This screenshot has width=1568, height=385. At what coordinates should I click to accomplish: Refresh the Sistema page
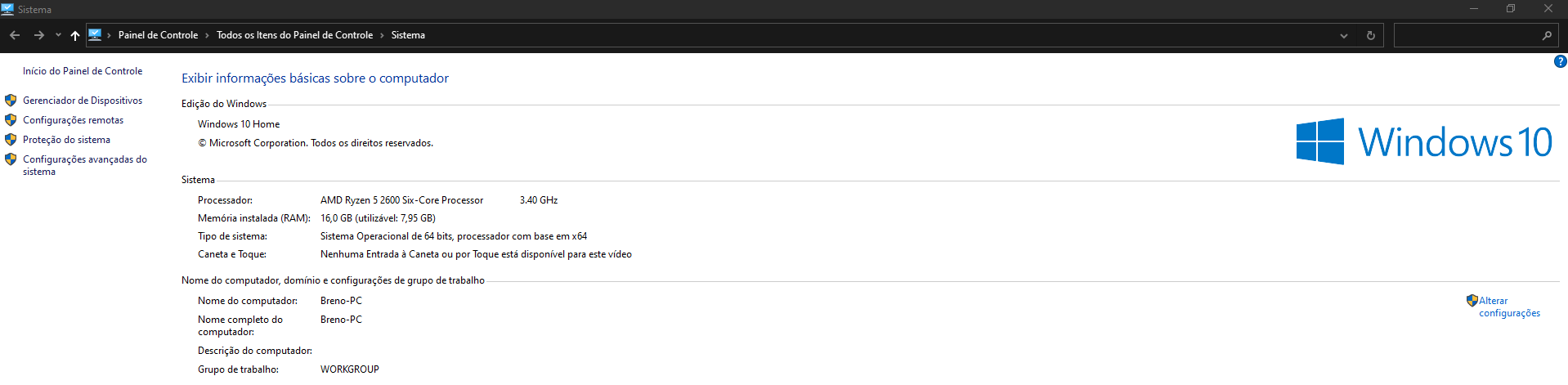click(1371, 35)
